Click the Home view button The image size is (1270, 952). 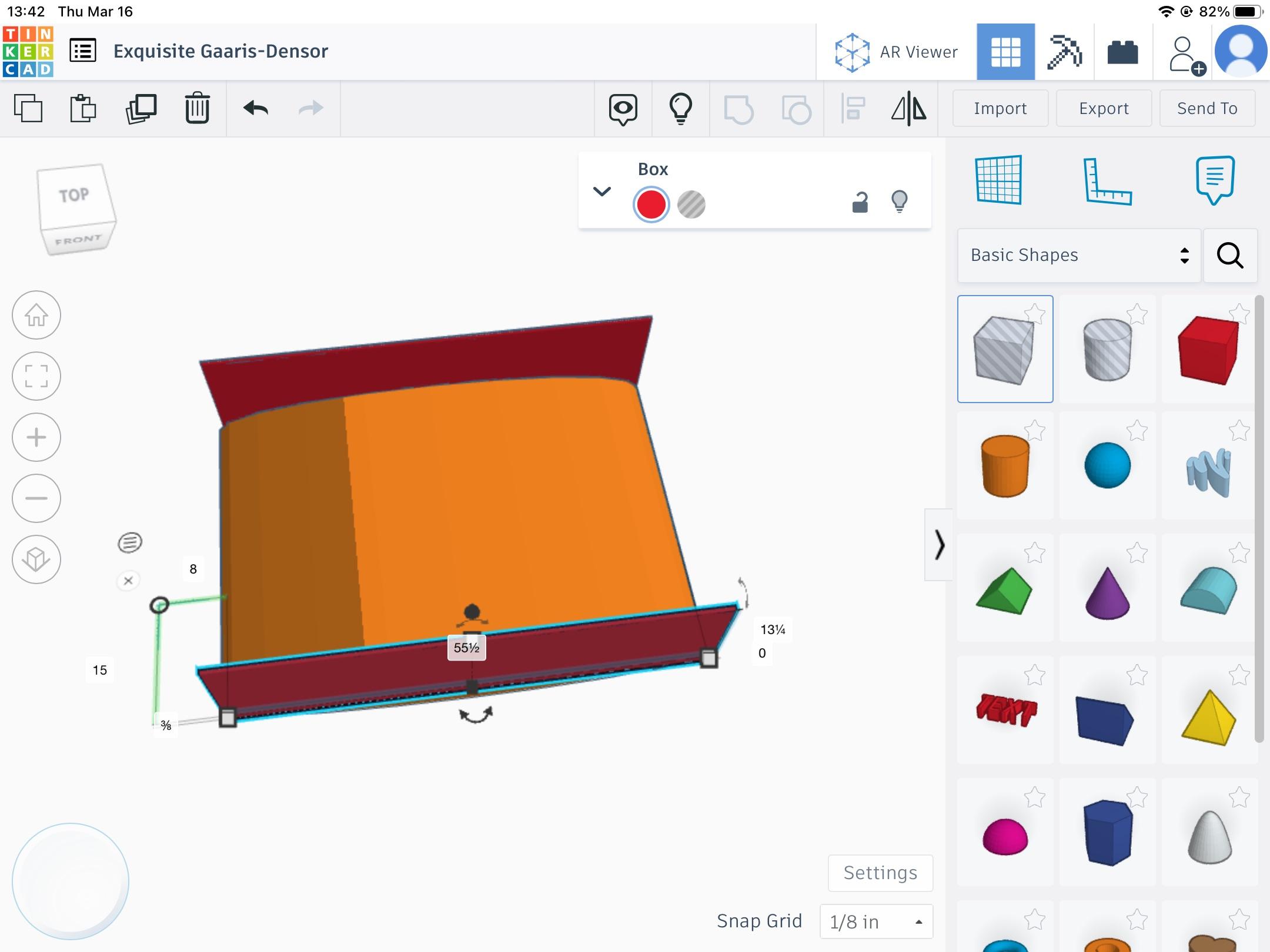(36, 316)
